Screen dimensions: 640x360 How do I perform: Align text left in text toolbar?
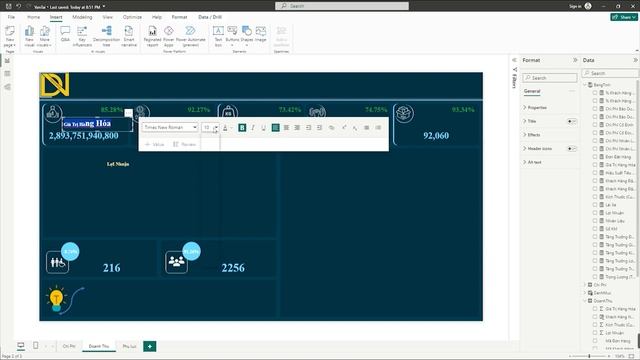pyautogui.click(x=276, y=128)
